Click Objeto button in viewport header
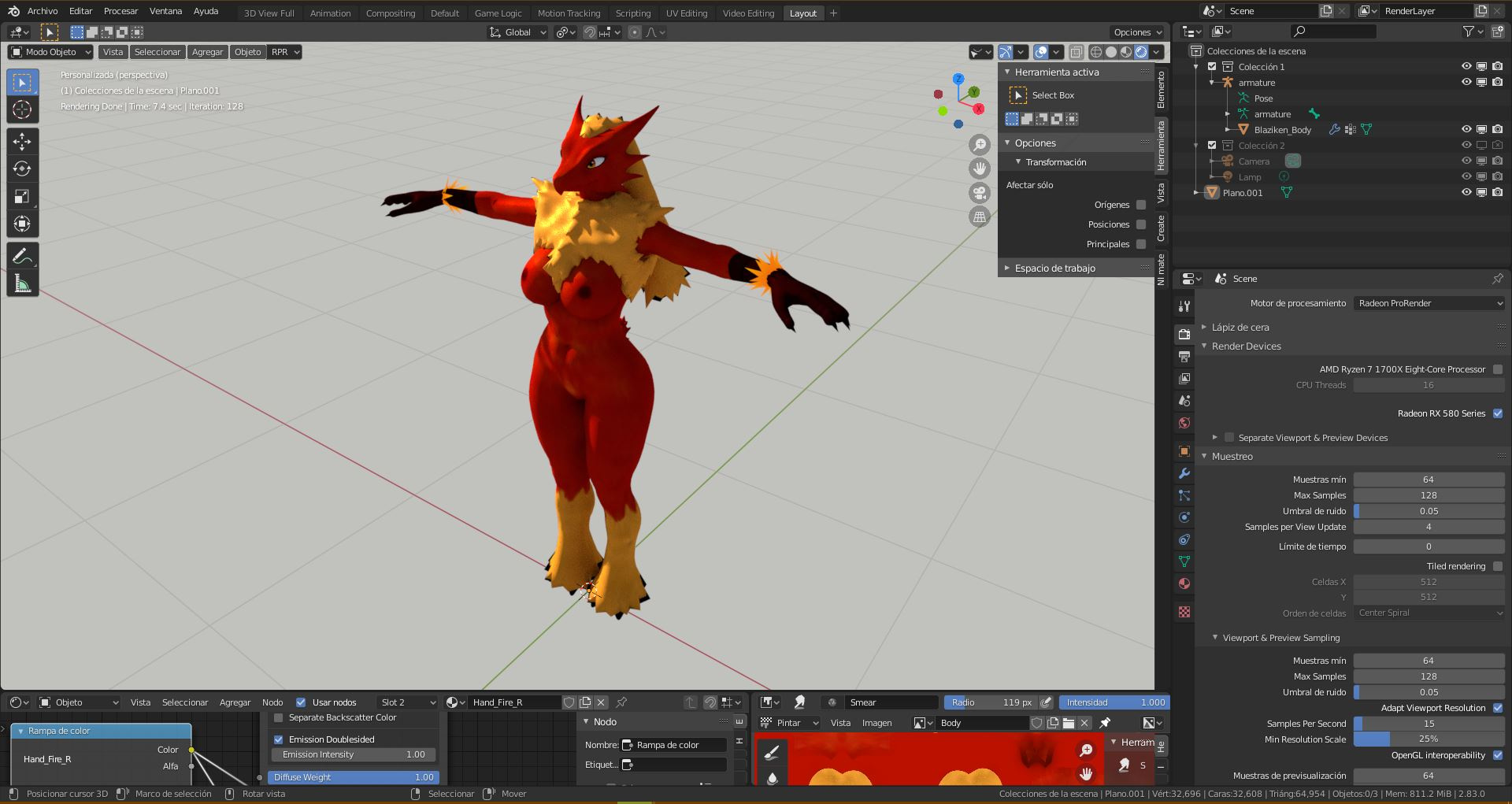The image size is (1512, 804). pyautogui.click(x=247, y=52)
